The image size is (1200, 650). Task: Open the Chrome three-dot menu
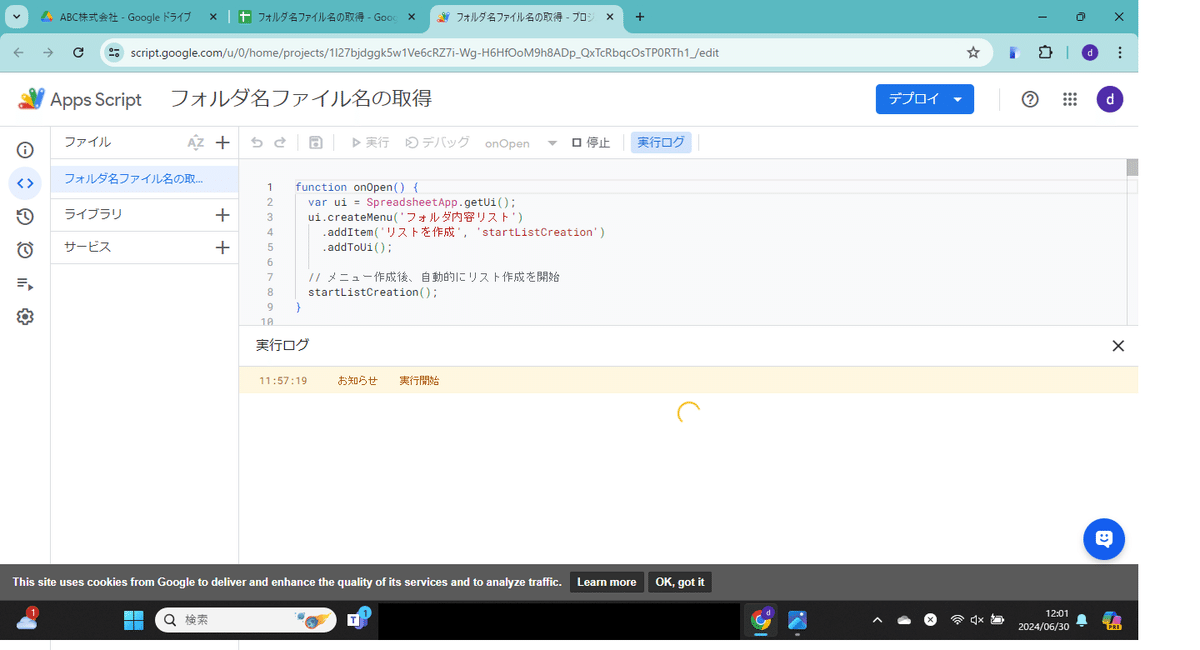click(x=1119, y=53)
